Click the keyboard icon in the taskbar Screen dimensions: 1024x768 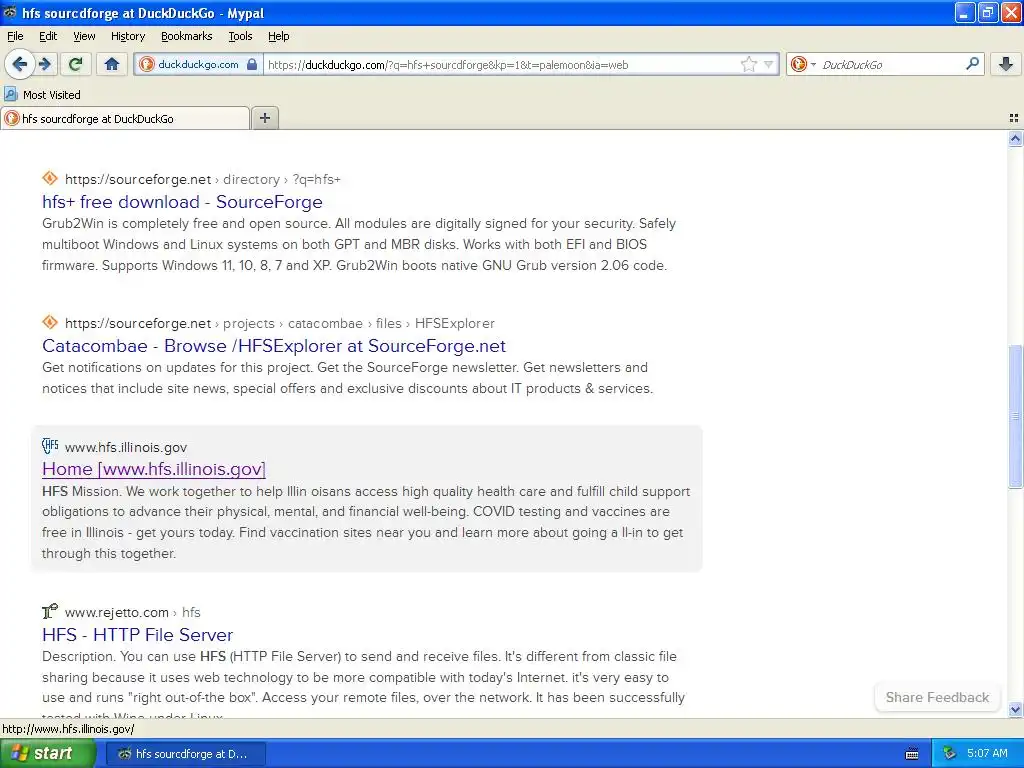(x=912, y=754)
